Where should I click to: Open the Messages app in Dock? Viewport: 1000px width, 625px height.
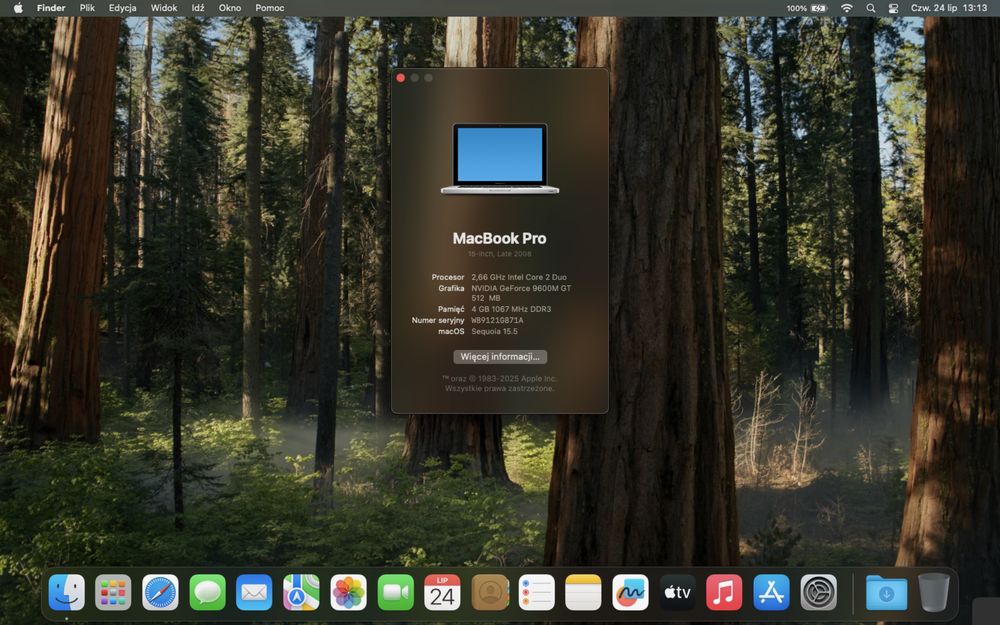(x=207, y=592)
